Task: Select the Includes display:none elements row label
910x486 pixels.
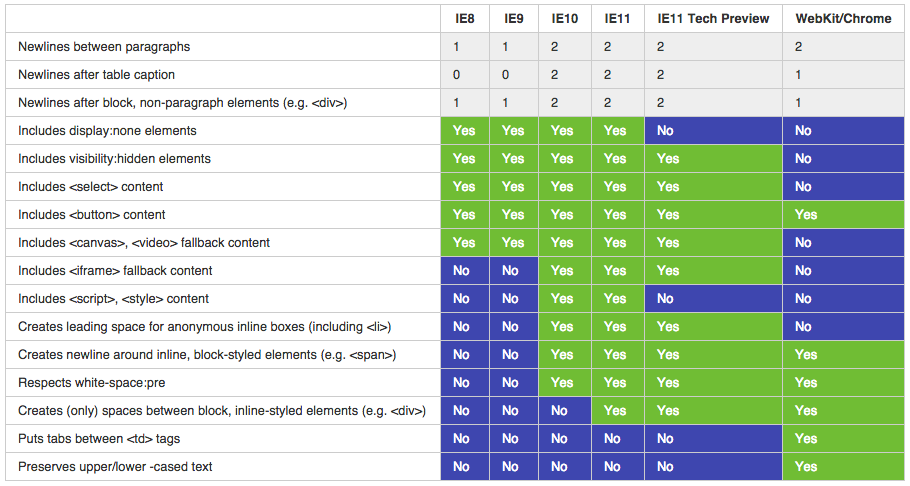Action: click(x=107, y=131)
